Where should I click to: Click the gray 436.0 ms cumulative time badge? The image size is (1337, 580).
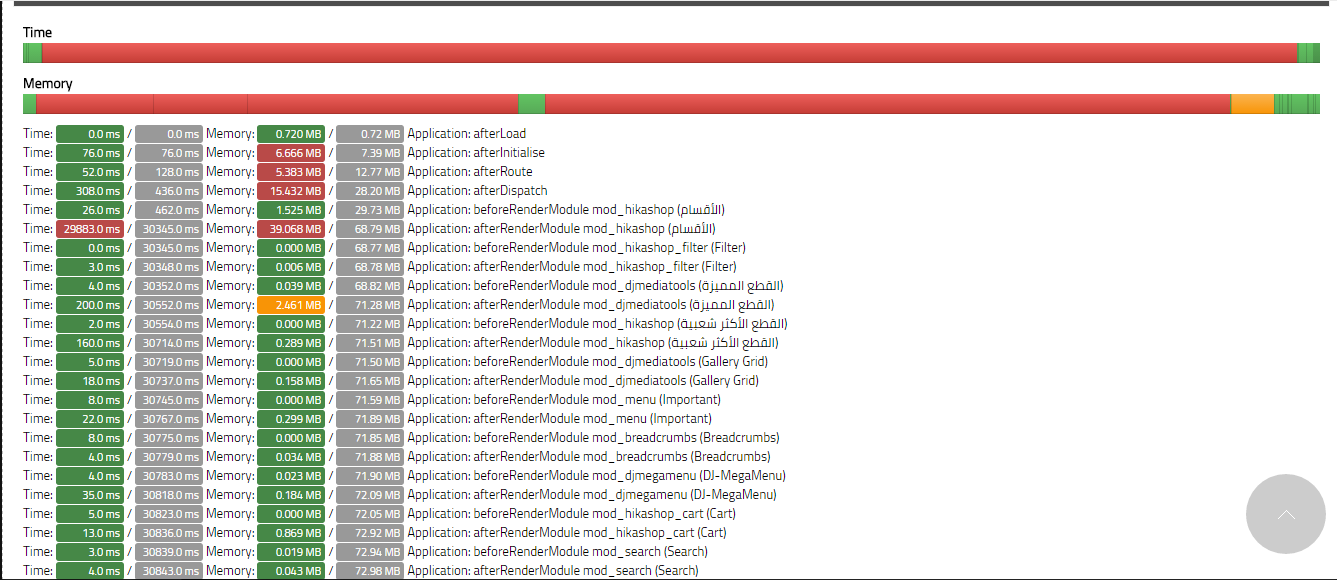click(x=169, y=191)
